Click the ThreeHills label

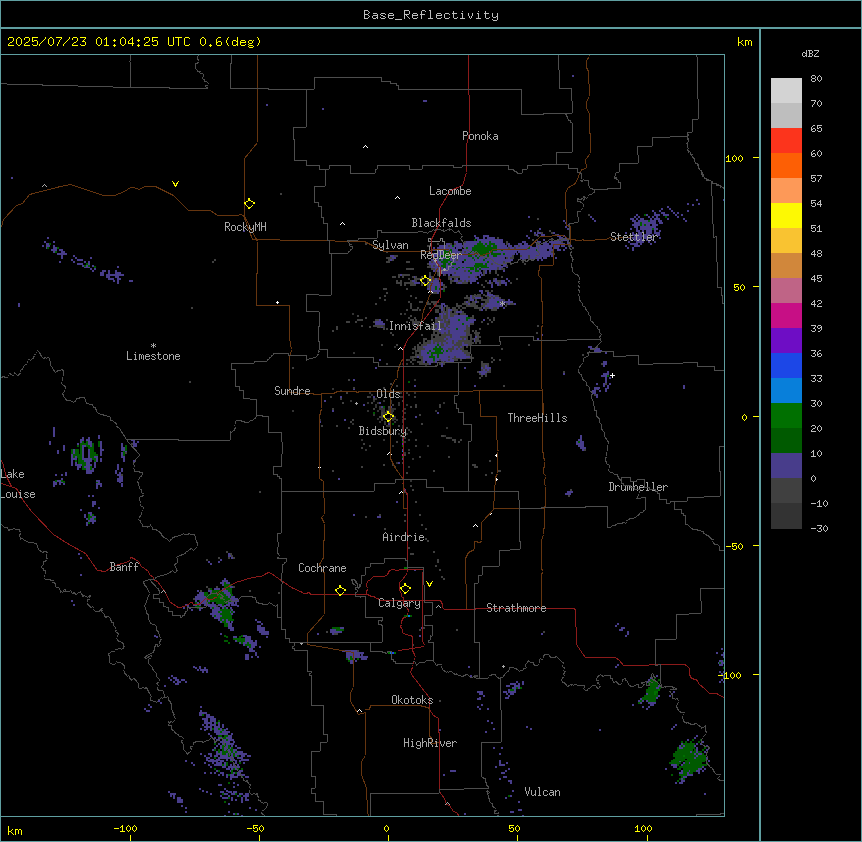point(537,418)
